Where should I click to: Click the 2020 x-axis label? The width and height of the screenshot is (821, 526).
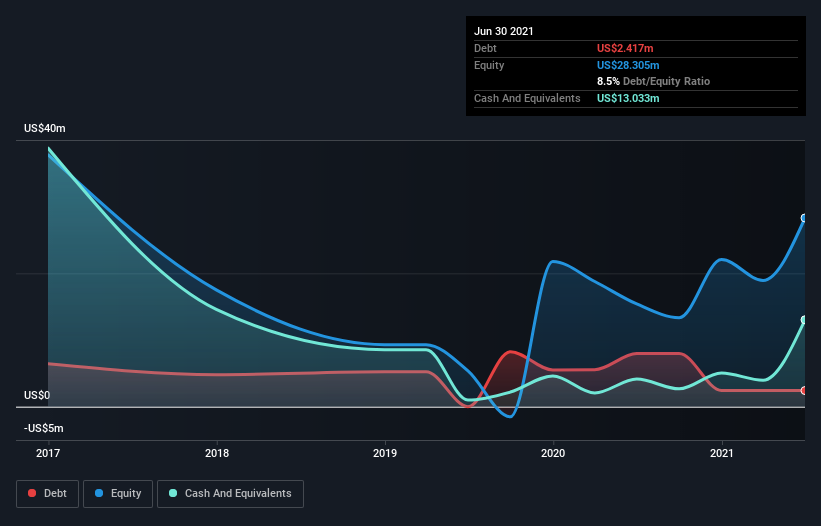click(x=553, y=453)
